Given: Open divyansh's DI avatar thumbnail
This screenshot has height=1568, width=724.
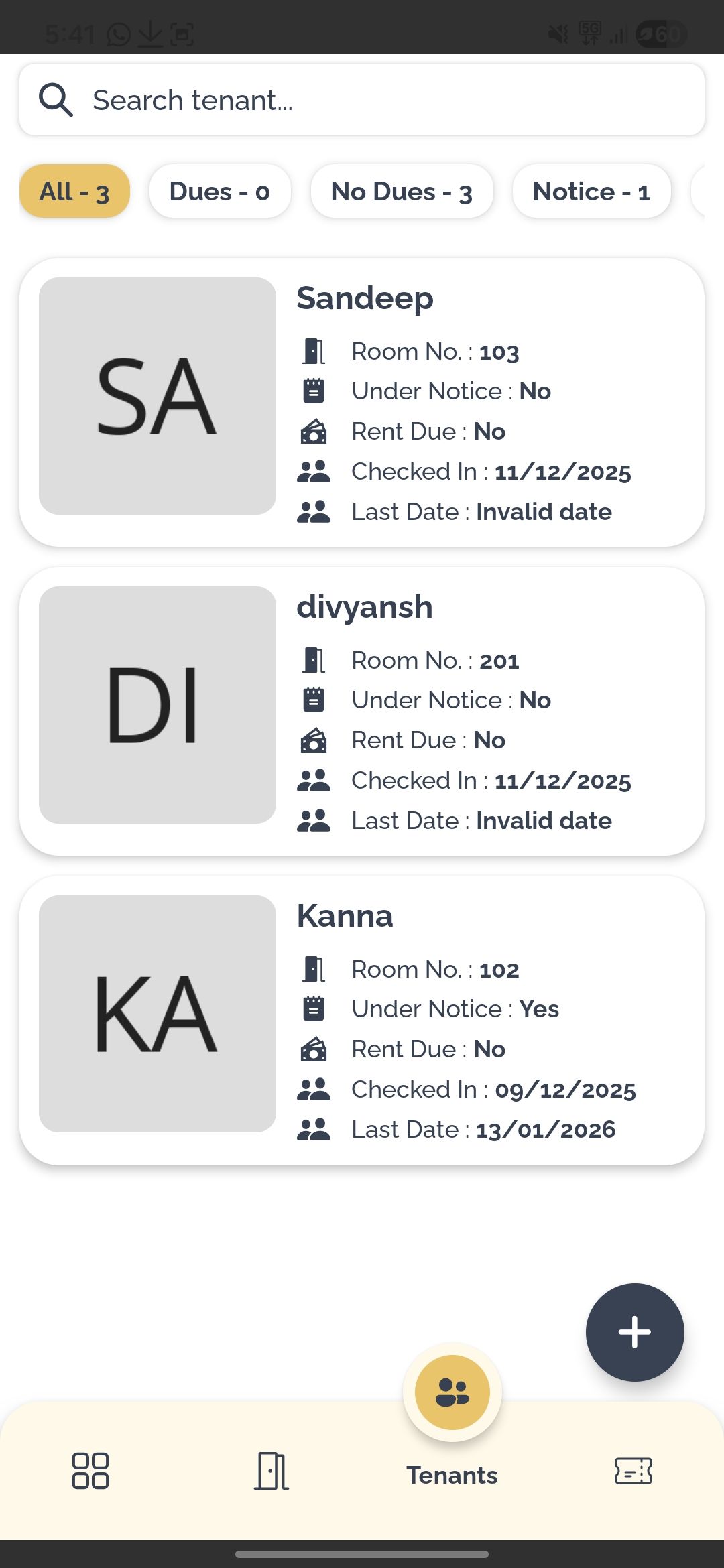Looking at the screenshot, I should [x=158, y=705].
